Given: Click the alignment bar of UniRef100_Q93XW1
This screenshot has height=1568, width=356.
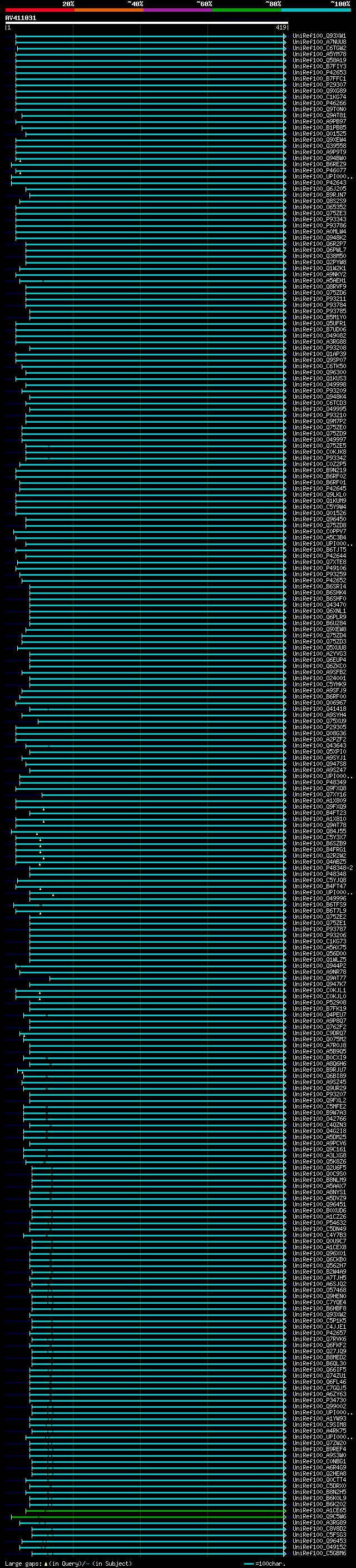Looking at the screenshot, I should coord(151,36).
